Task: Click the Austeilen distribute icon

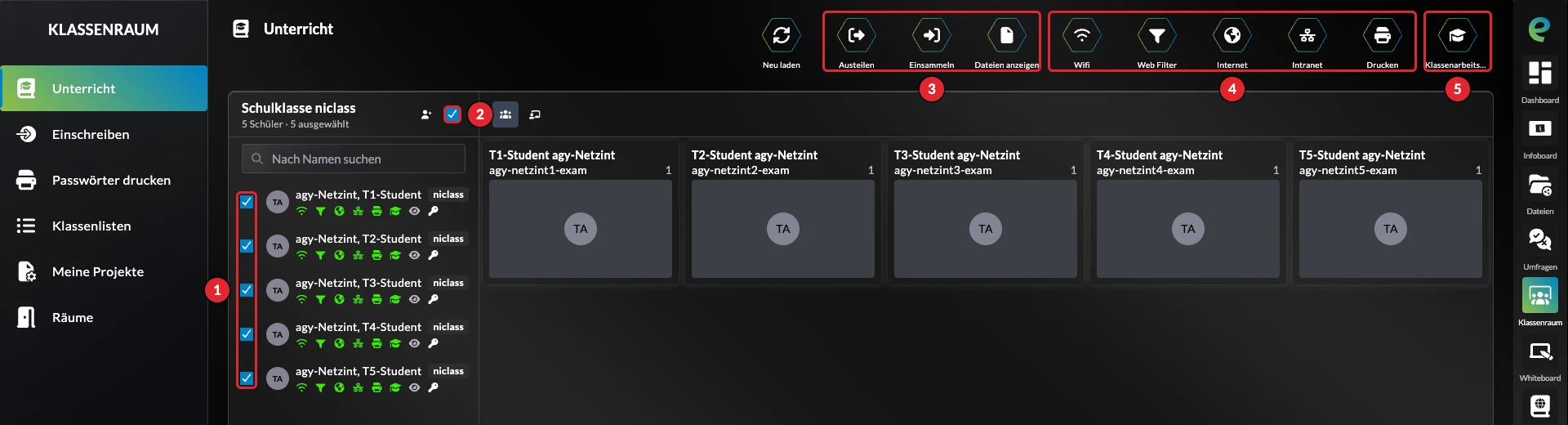Action: point(856,36)
